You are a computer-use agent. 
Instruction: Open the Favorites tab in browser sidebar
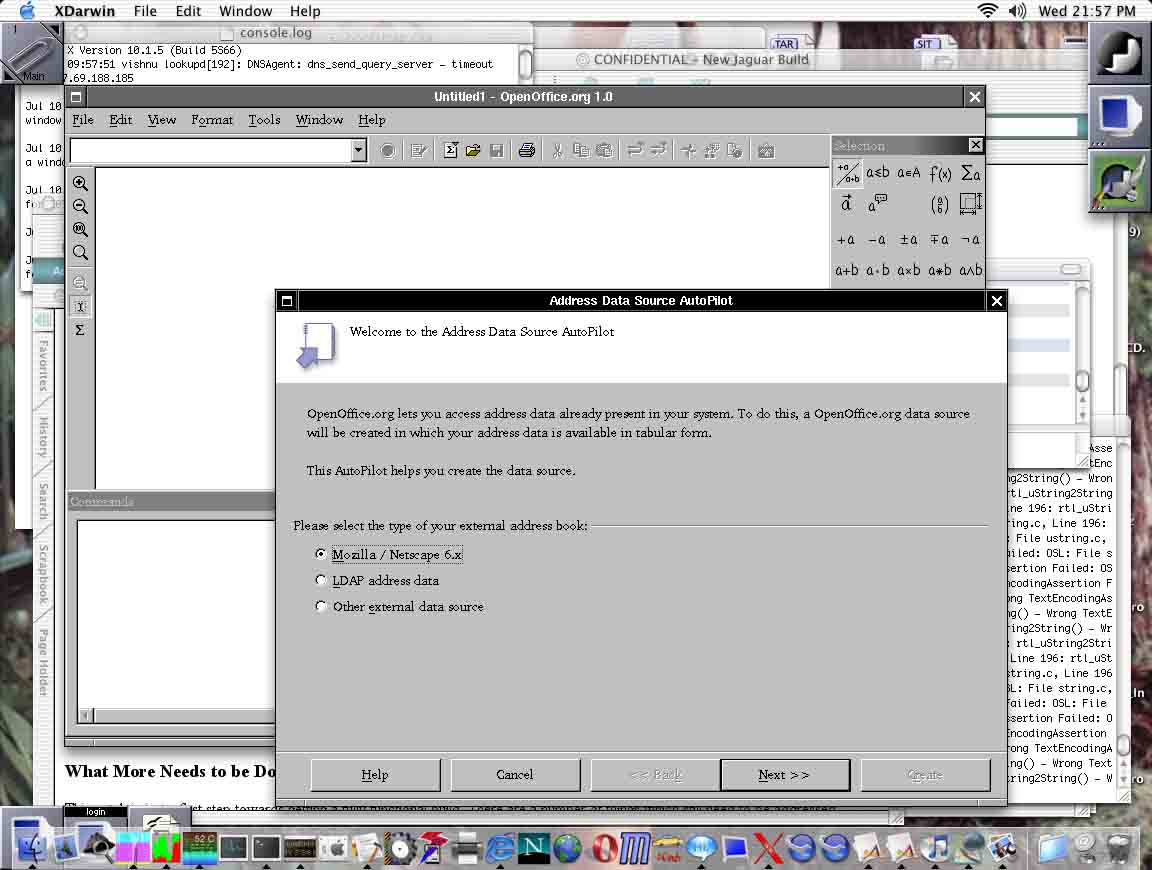[x=43, y=365]
